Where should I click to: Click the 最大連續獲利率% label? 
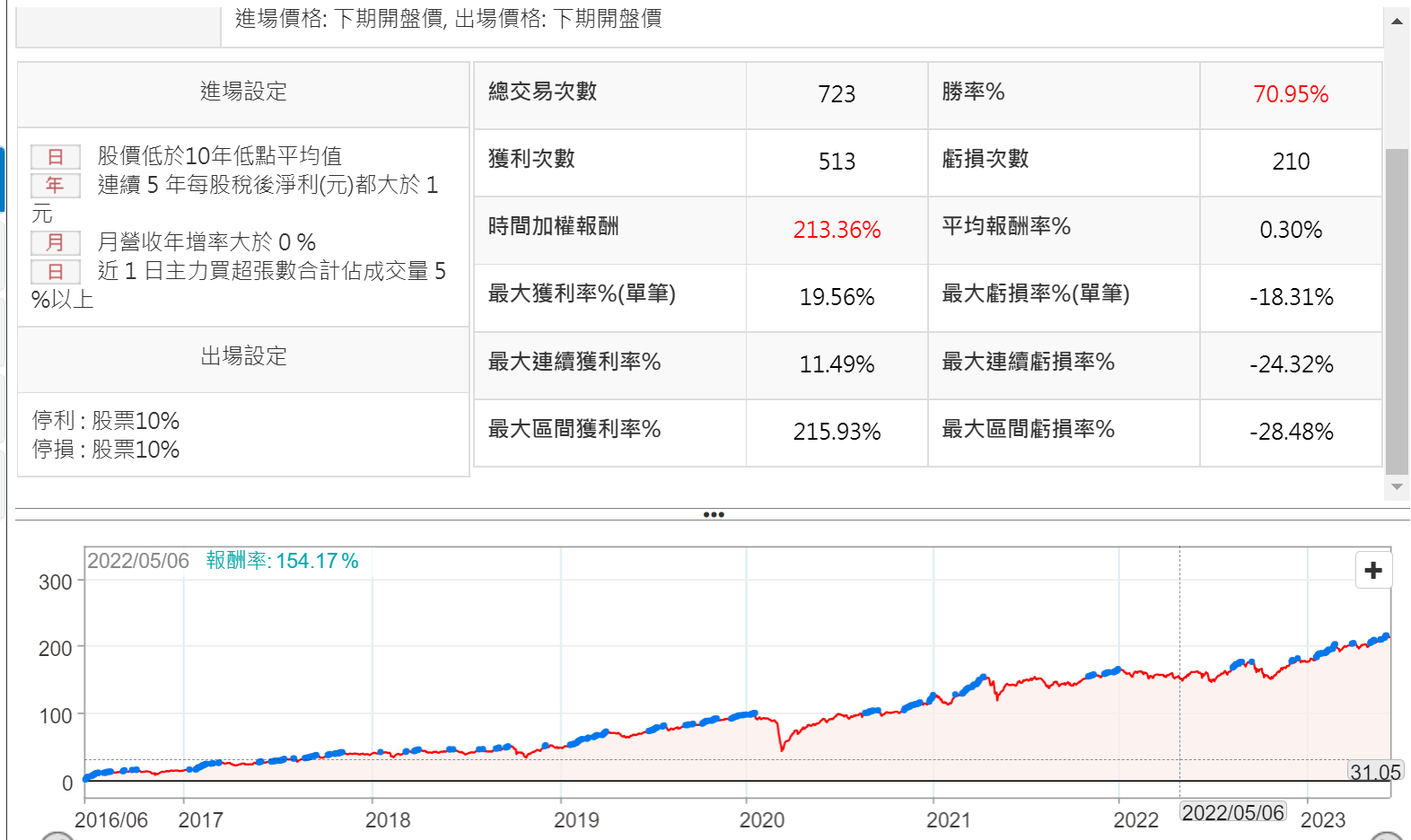pos(574,362)
